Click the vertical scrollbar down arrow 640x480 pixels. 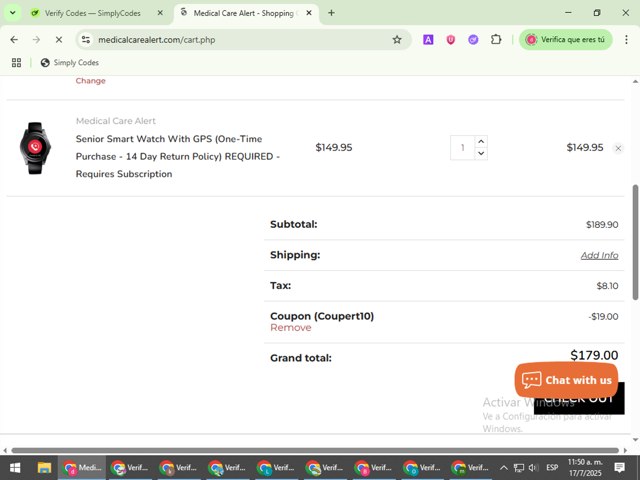(x=636, y=440)
